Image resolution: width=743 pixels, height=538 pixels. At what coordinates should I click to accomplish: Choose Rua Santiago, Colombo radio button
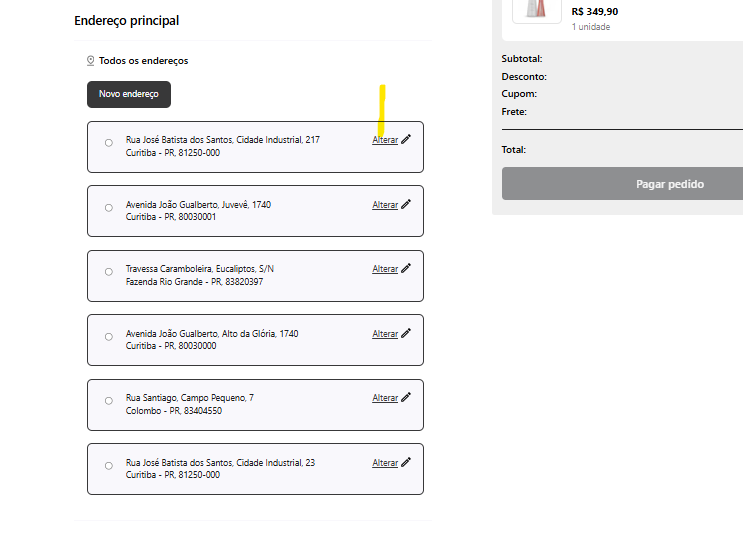point(109,401)
